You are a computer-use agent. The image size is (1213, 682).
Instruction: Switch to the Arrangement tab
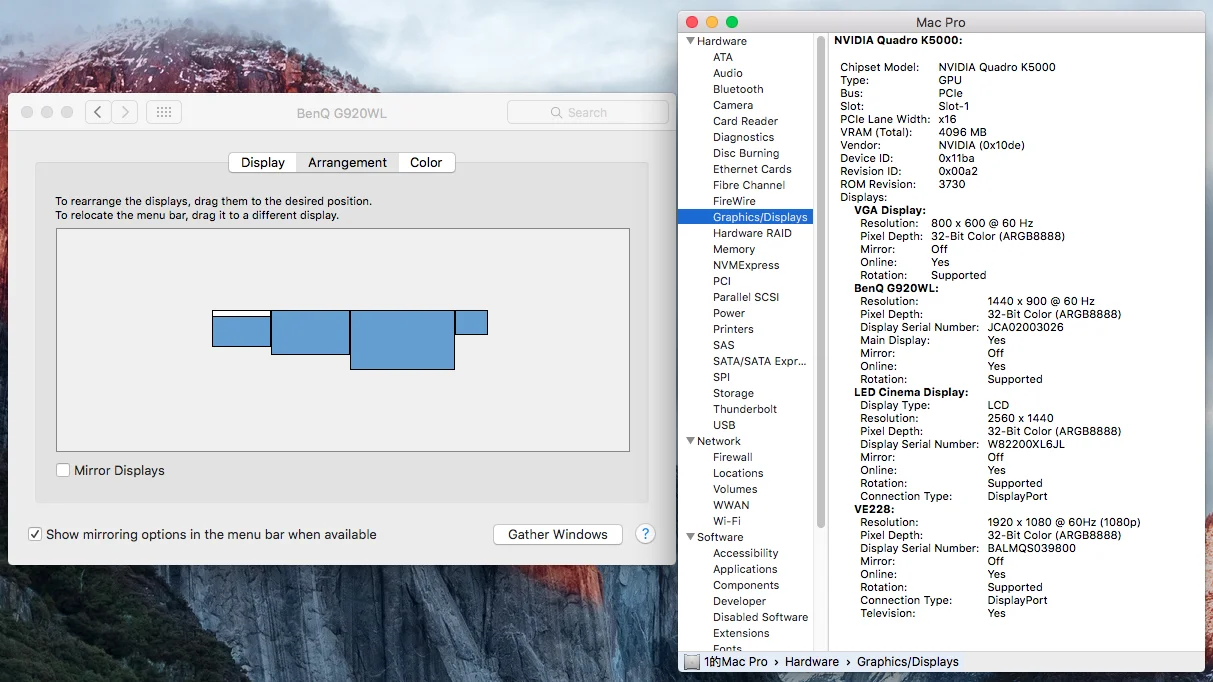[x=347, y=162]
